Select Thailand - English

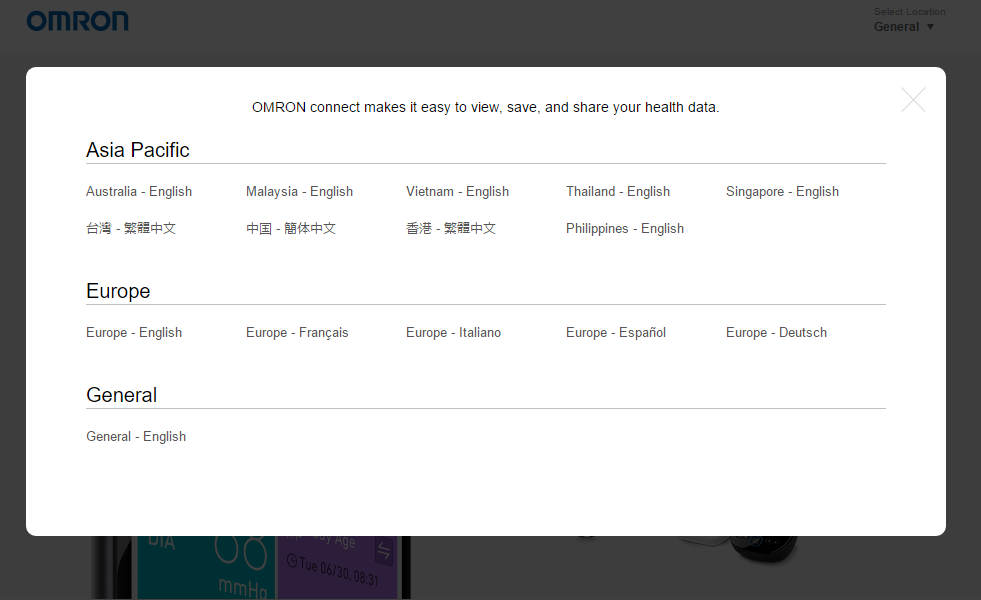[x=618, y=191]
